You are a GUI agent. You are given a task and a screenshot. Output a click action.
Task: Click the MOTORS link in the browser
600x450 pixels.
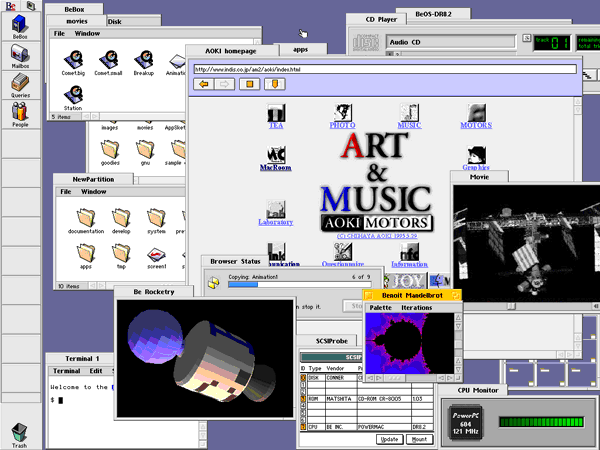(476, 125)
